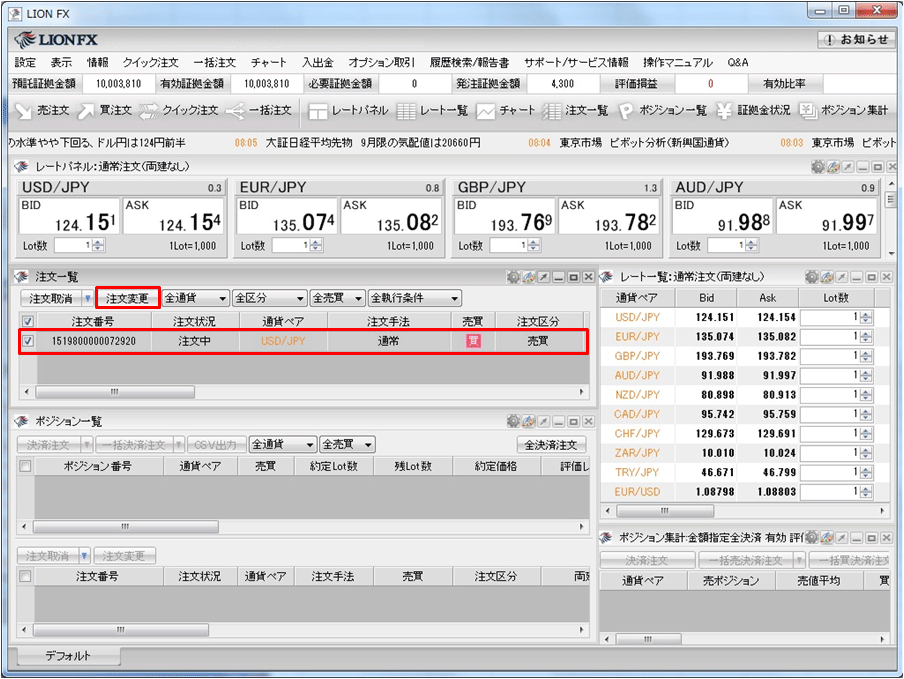Click Lot数 stepper in USD/JPY rate panel

(x=98, y=246)
